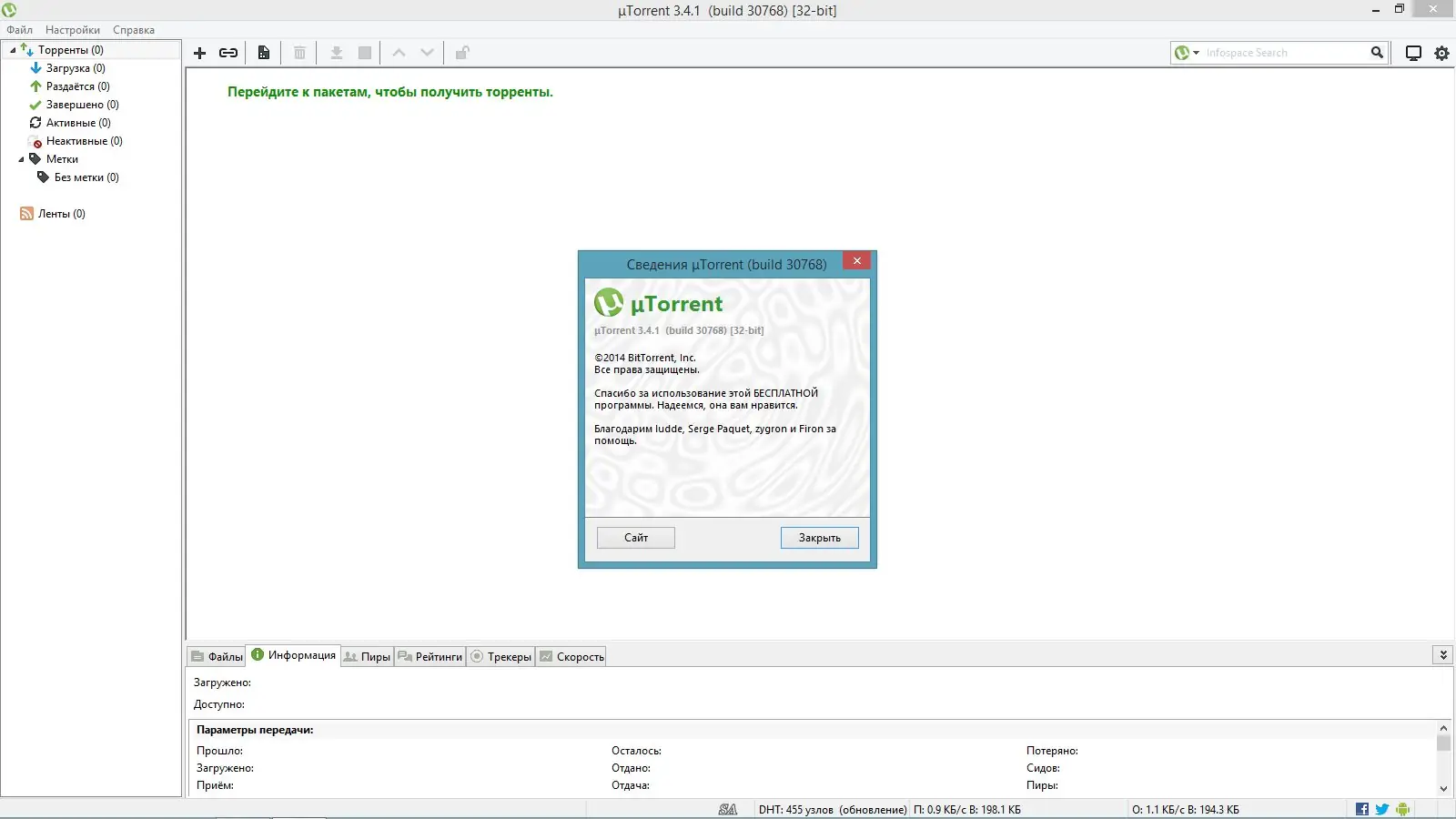Click the Twitter icon in status bar

pyautogui.click(x=1382, y=809)
